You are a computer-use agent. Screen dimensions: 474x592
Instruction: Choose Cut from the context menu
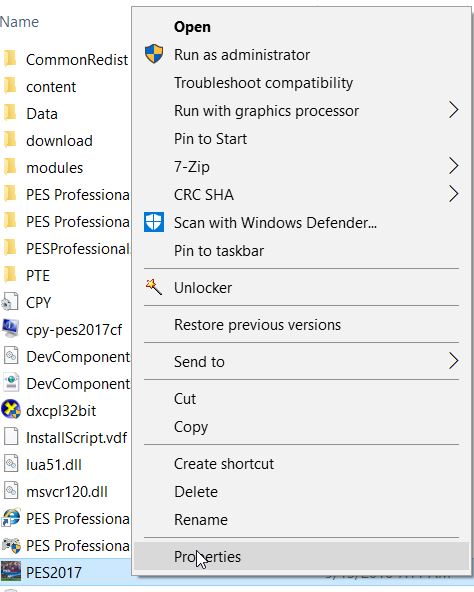click(301, 399)
